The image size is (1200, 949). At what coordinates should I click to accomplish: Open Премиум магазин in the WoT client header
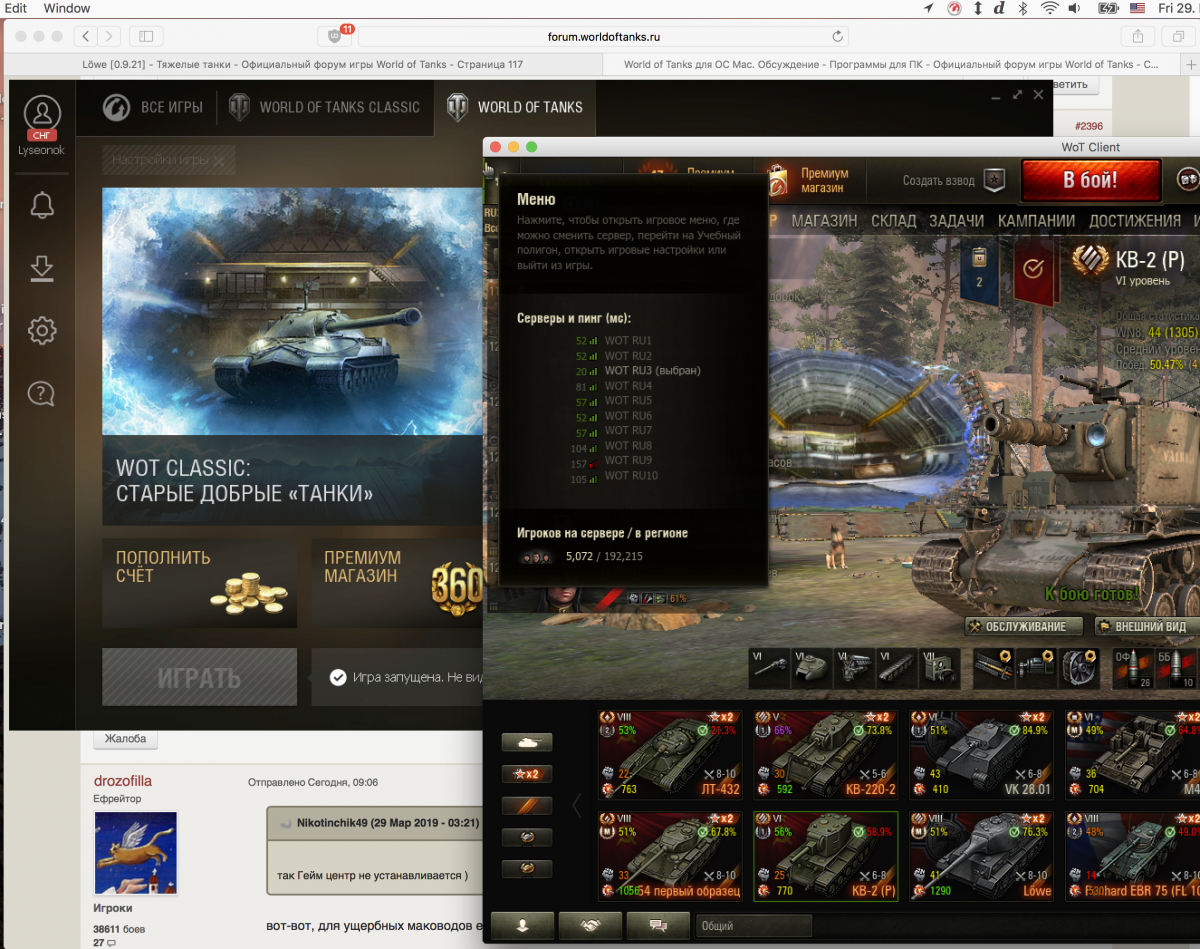click(x=808, y=181)
